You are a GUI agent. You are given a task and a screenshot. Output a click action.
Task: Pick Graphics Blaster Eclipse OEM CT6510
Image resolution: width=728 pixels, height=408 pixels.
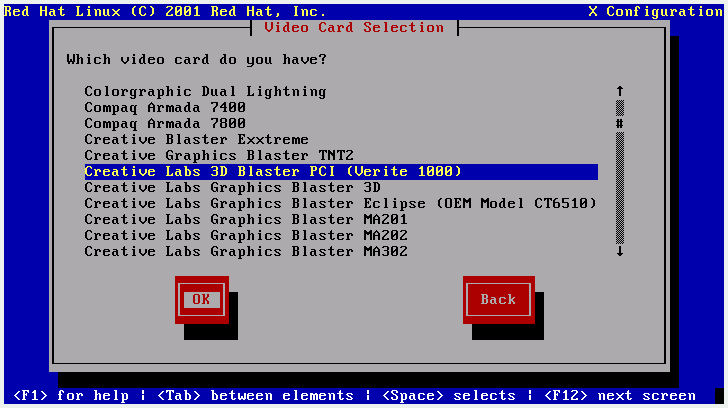[x=340, y=203]
